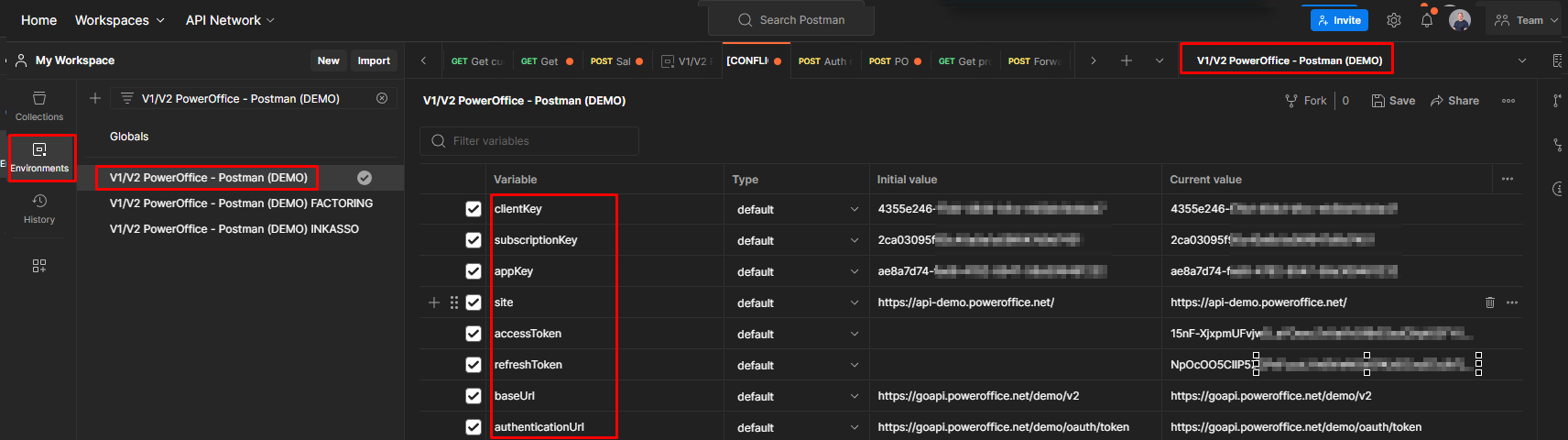Uncheck the clientKey variable checkbox
The width and height of the screenshot is (1568, 440).
[x=474, y=209]
